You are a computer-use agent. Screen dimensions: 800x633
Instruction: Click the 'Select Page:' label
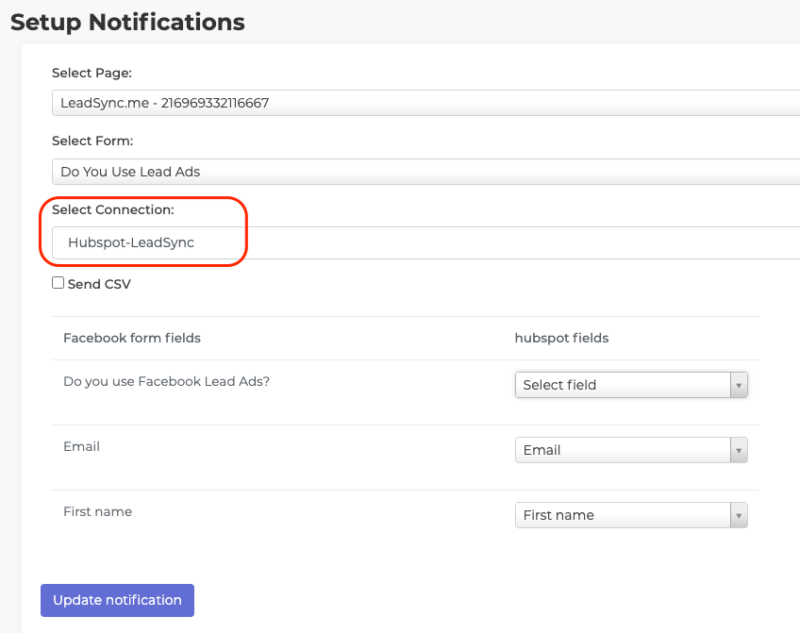92,73
